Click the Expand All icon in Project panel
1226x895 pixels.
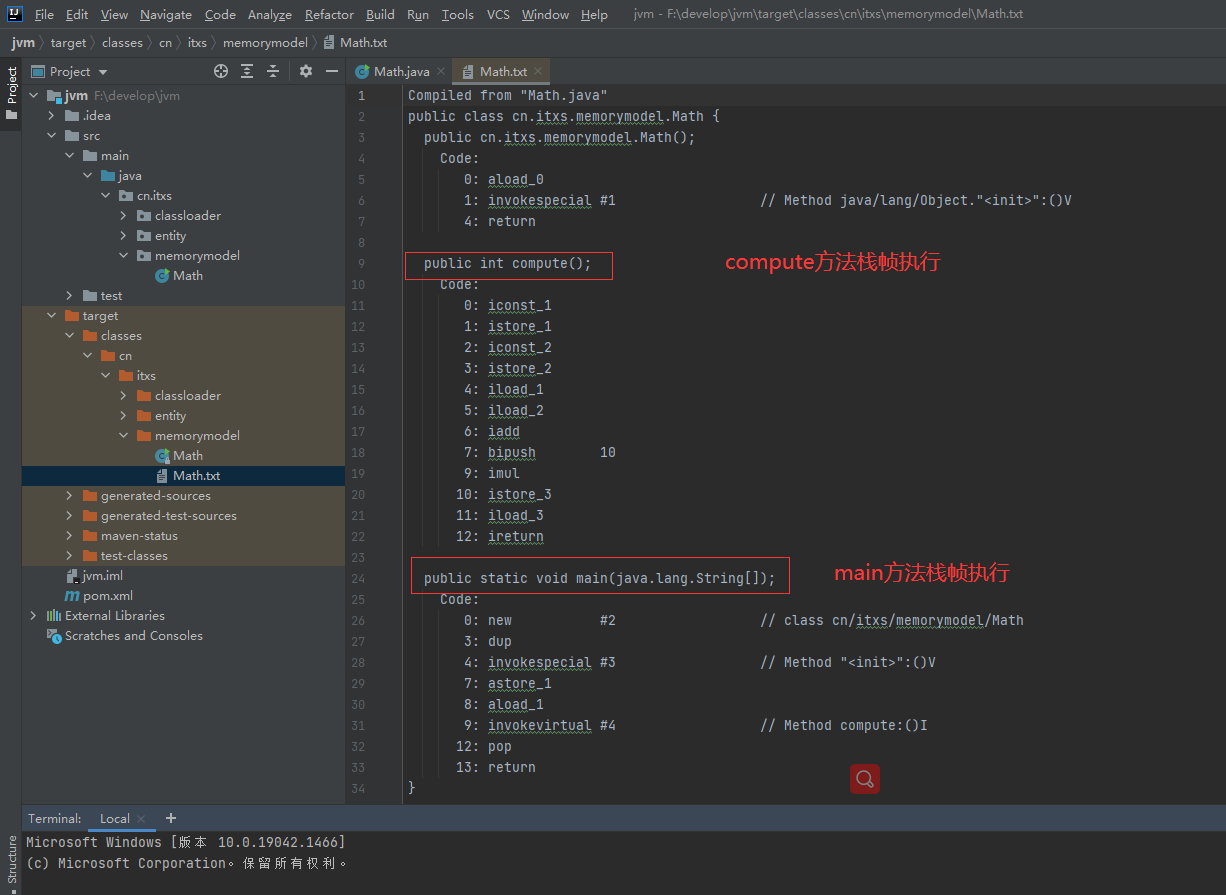click(x=247, y=71)
